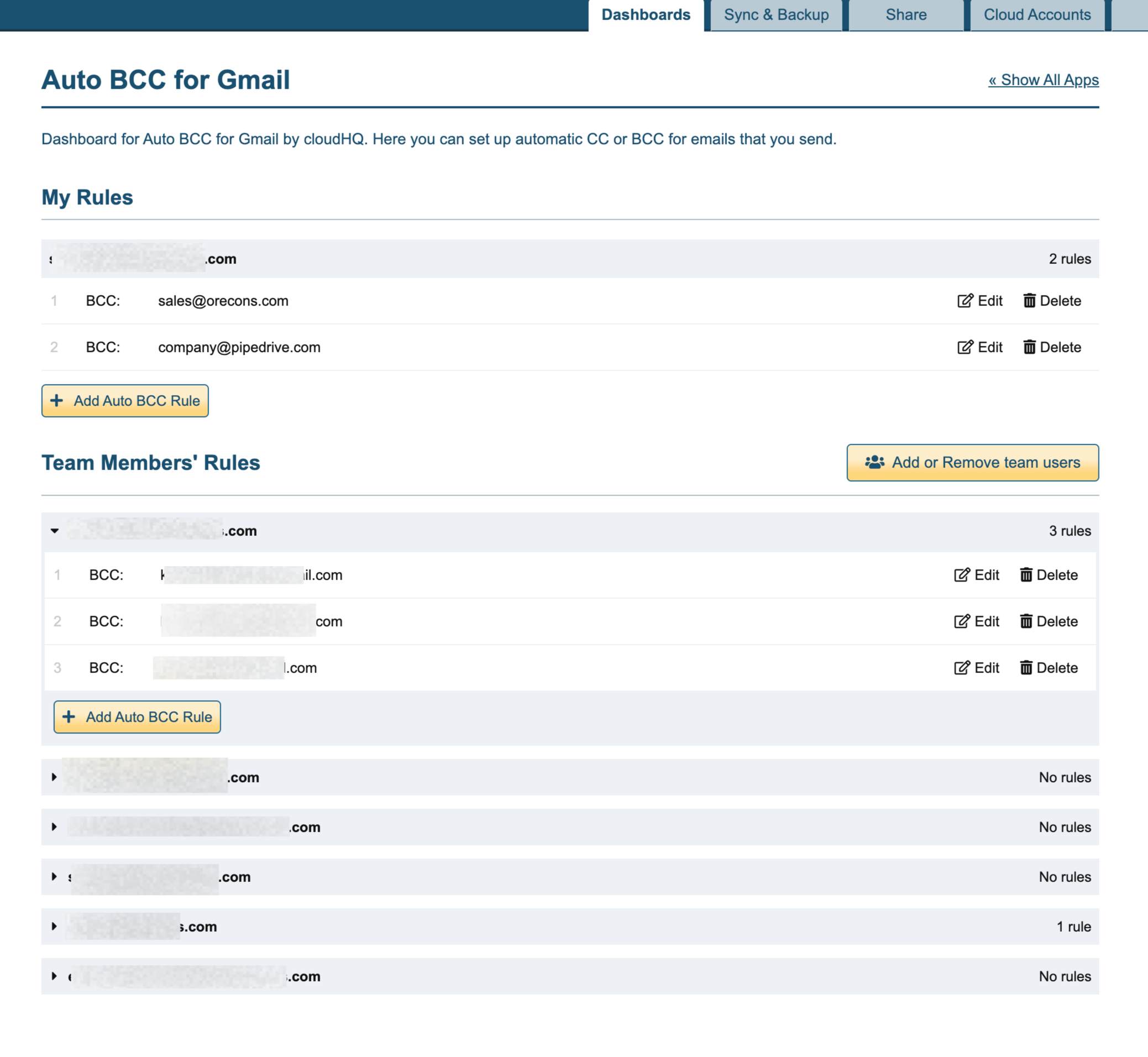Image resolution: width=1148 pixels, height=1057 pixels.
Task: Expand second collapsed team member with No rules
Action: click(x=54, y=826)
